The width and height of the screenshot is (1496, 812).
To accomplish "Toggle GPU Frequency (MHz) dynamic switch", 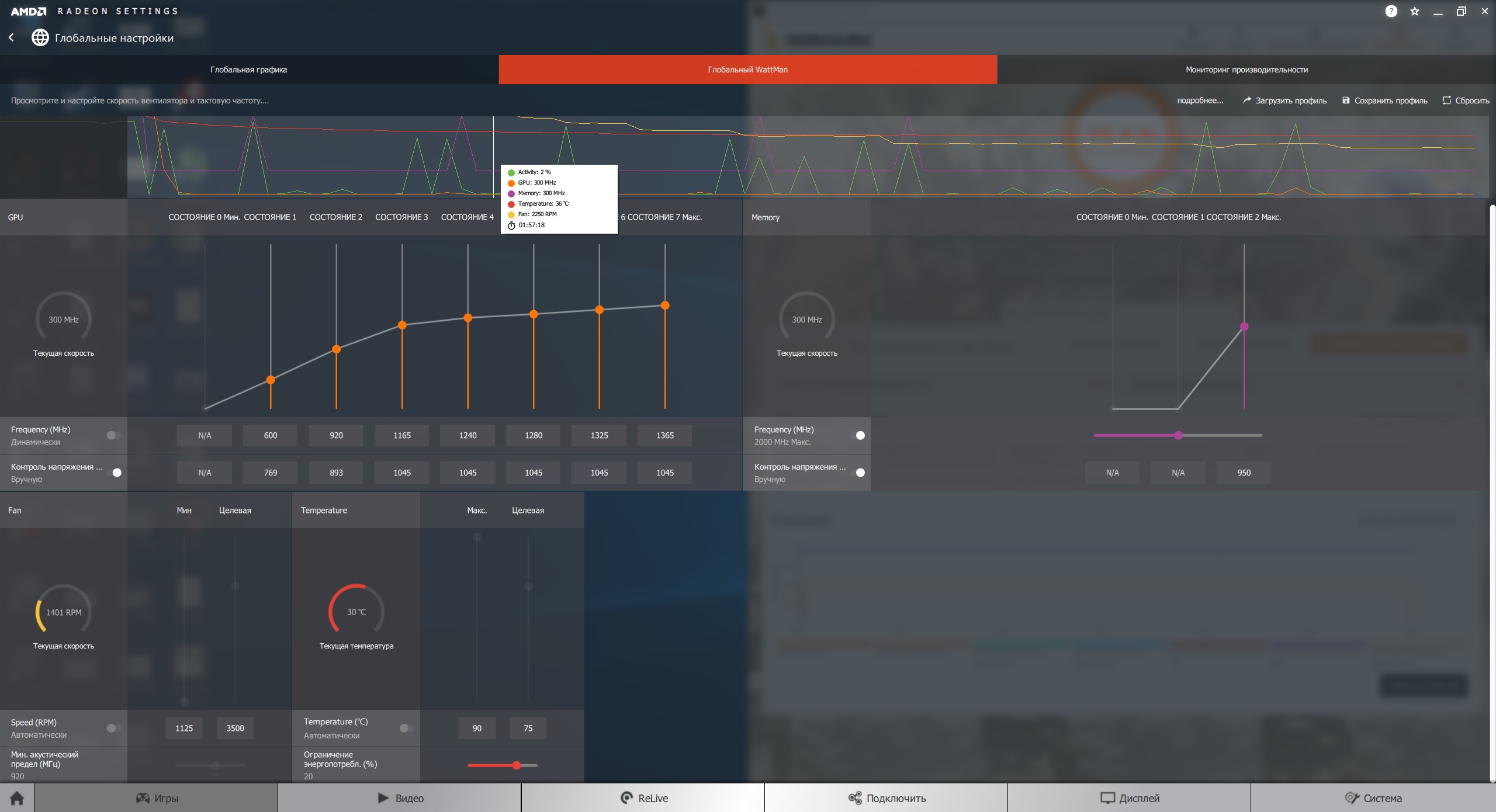I will tap(113, 435).
